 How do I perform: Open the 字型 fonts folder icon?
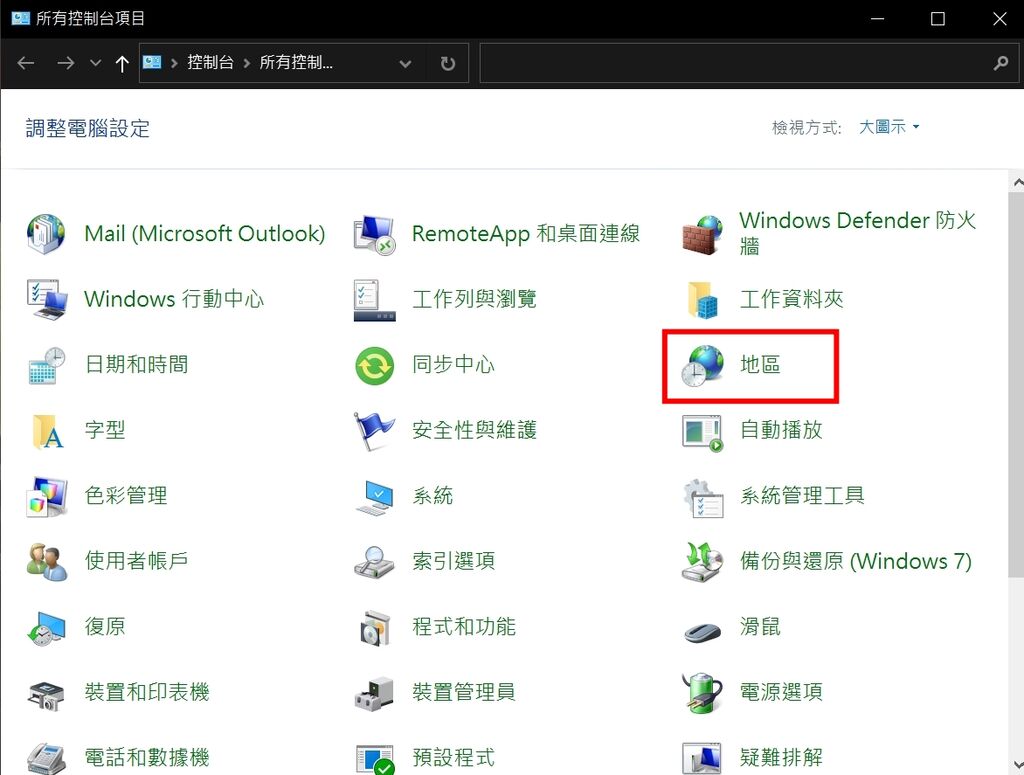[x=47, y=431]
